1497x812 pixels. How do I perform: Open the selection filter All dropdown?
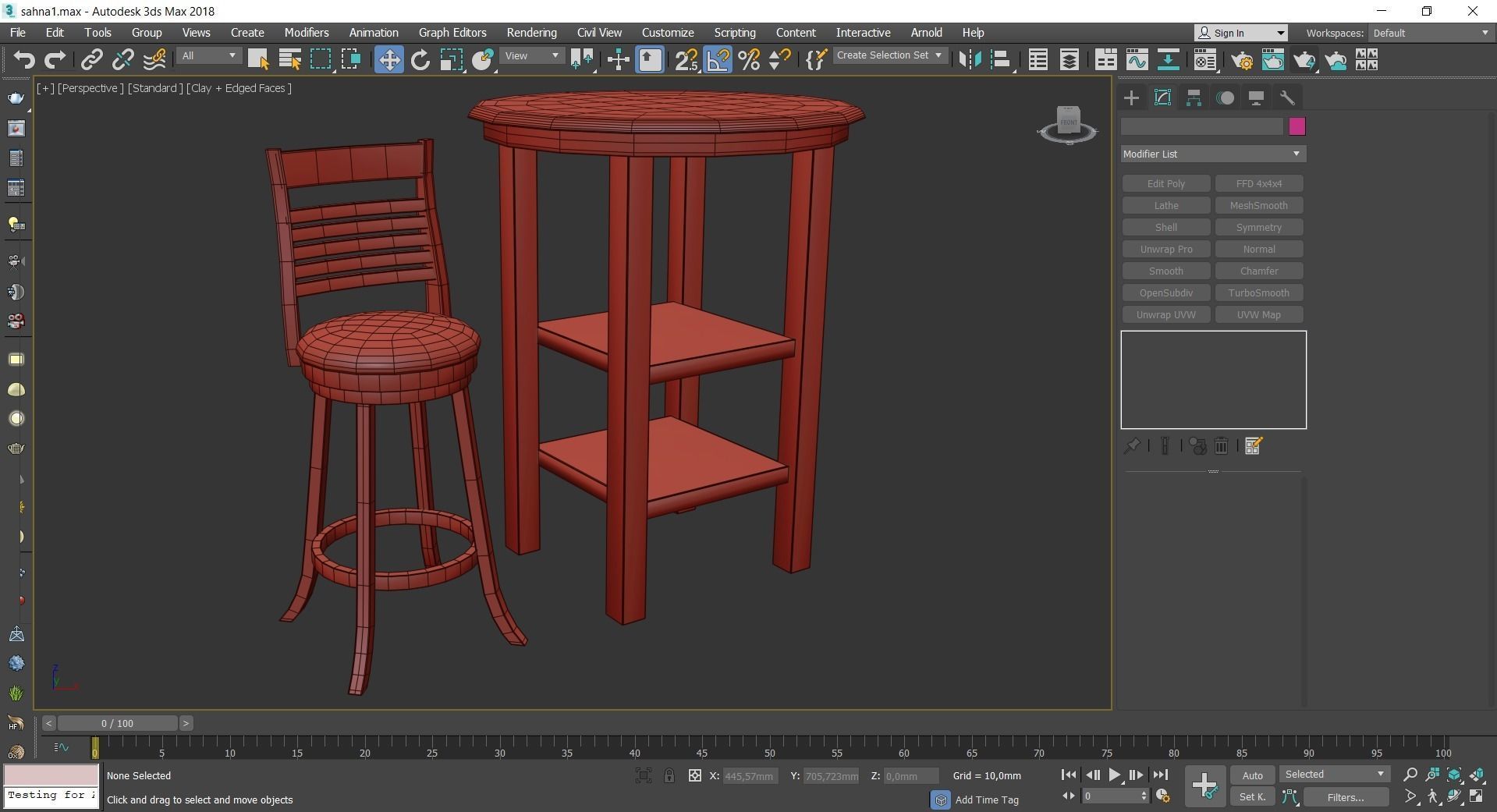tap(208, 56)
